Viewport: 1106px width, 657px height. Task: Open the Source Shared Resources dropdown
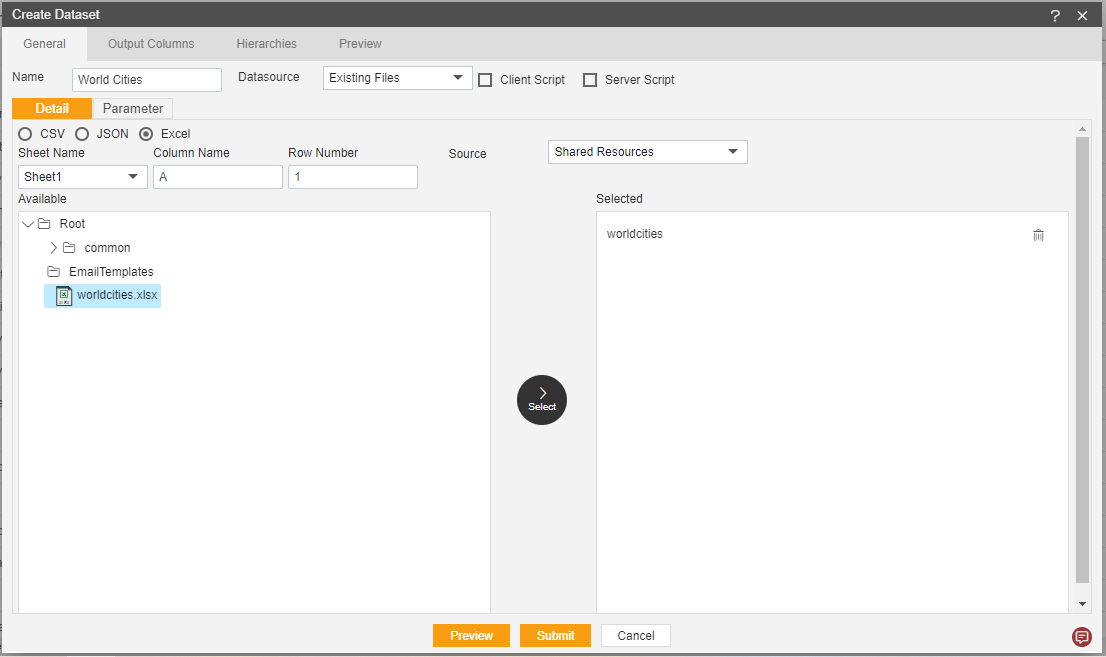point(648,152)
